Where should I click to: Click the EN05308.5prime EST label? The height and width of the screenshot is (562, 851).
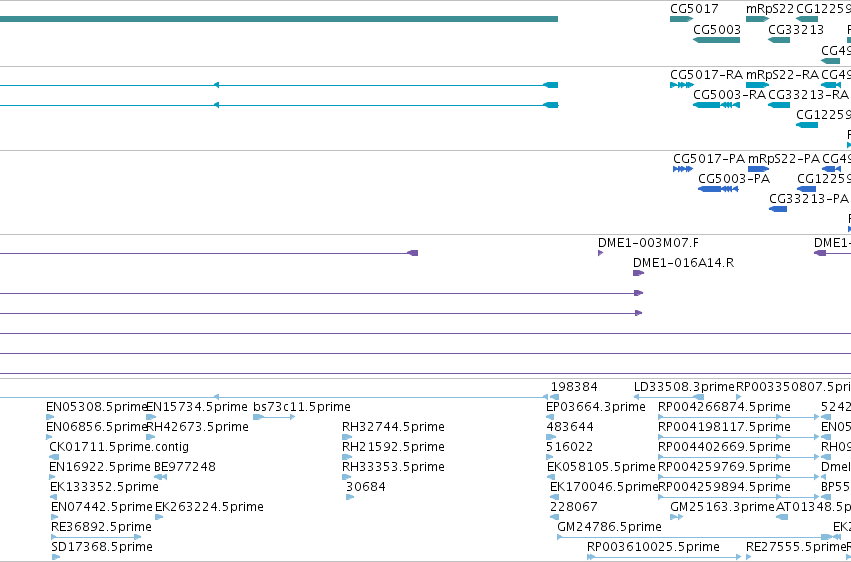(x=97, y=407)
